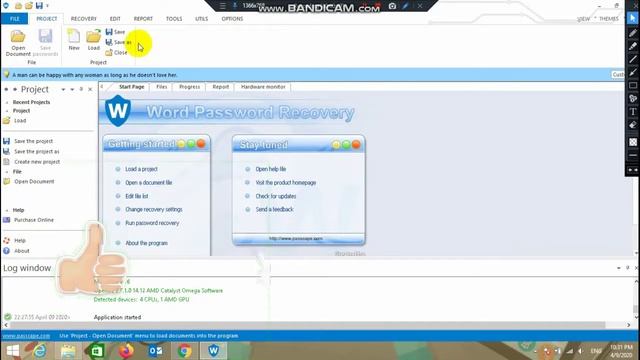Open the Log window dropdown arrow

coord(619,268)
